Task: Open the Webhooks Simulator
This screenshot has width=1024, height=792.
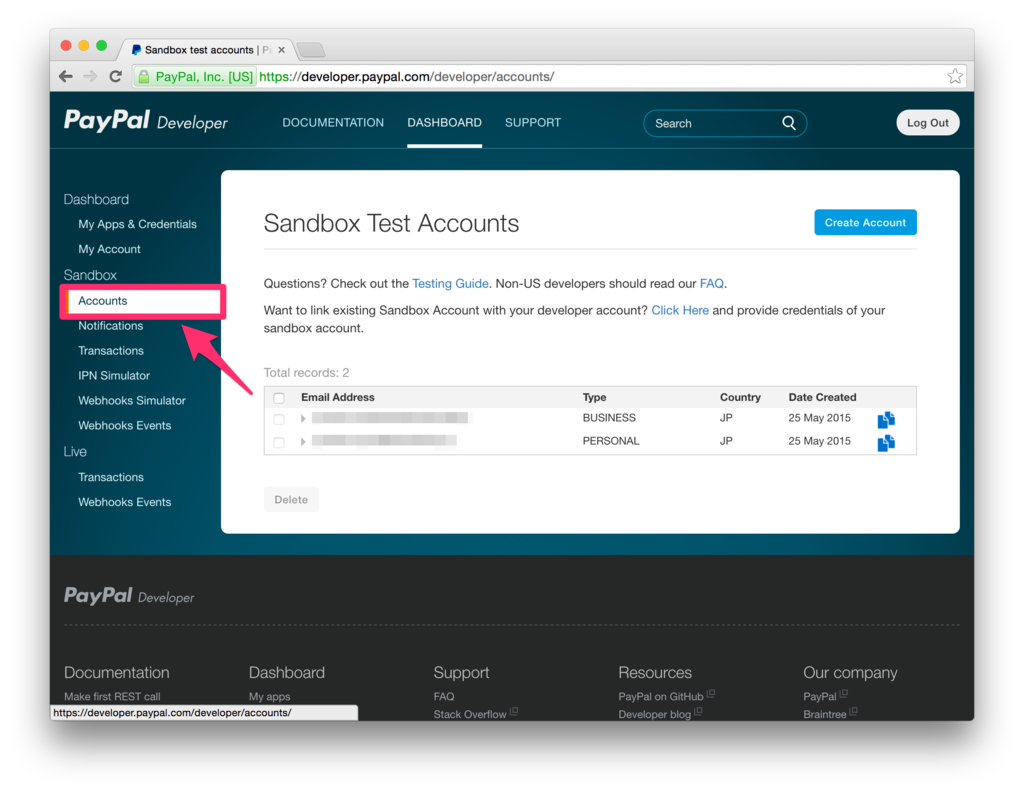Action: pos(132,400)
